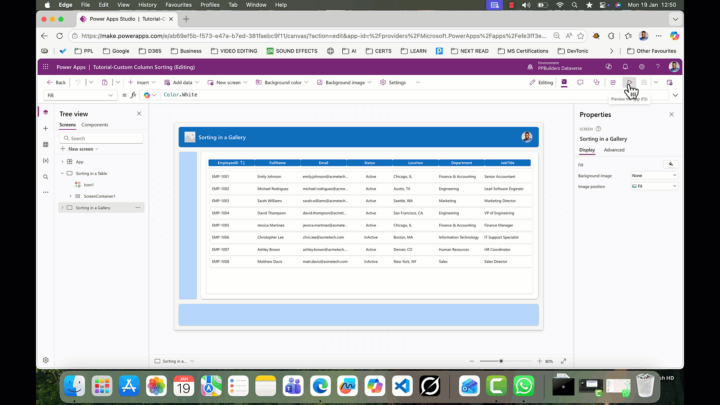Screen dimensions: 720x405
Task: Click fit-to-window expand icon in zoom bar
Action: coord(563,361)
